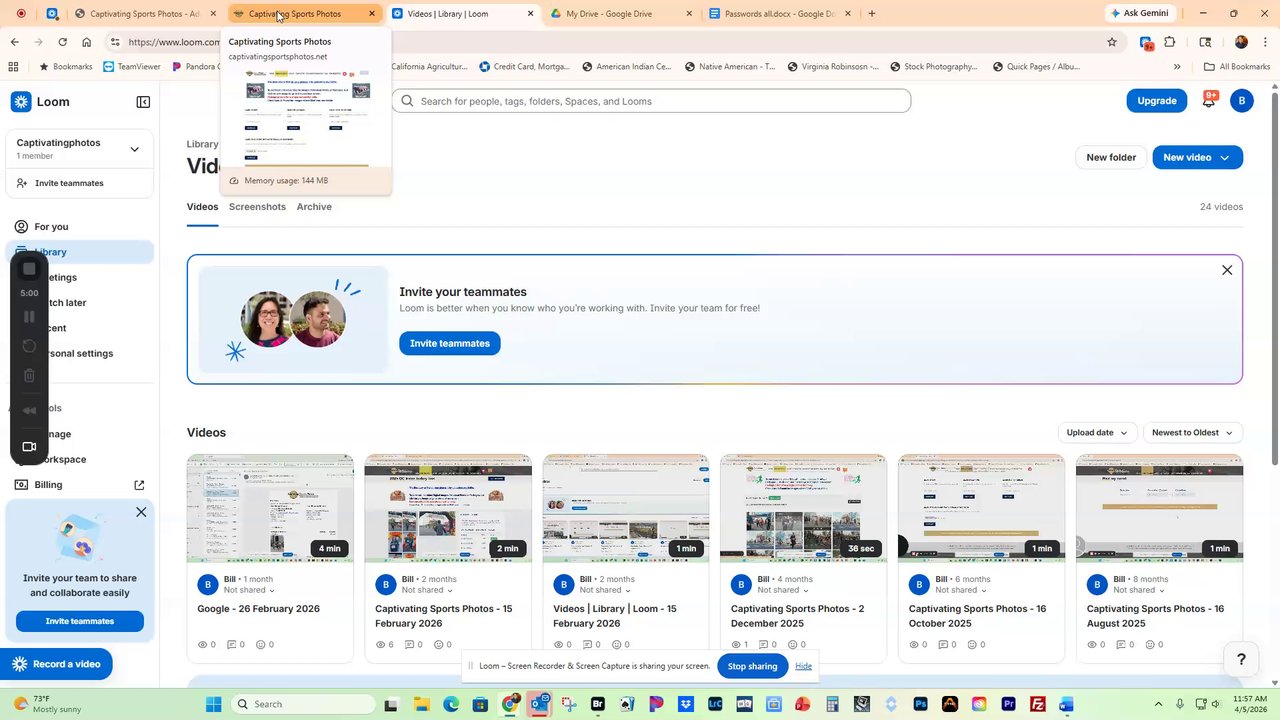Reload the current page
Screen dimensions: 1280x720
pyautogui.click(x=62, y=42)
